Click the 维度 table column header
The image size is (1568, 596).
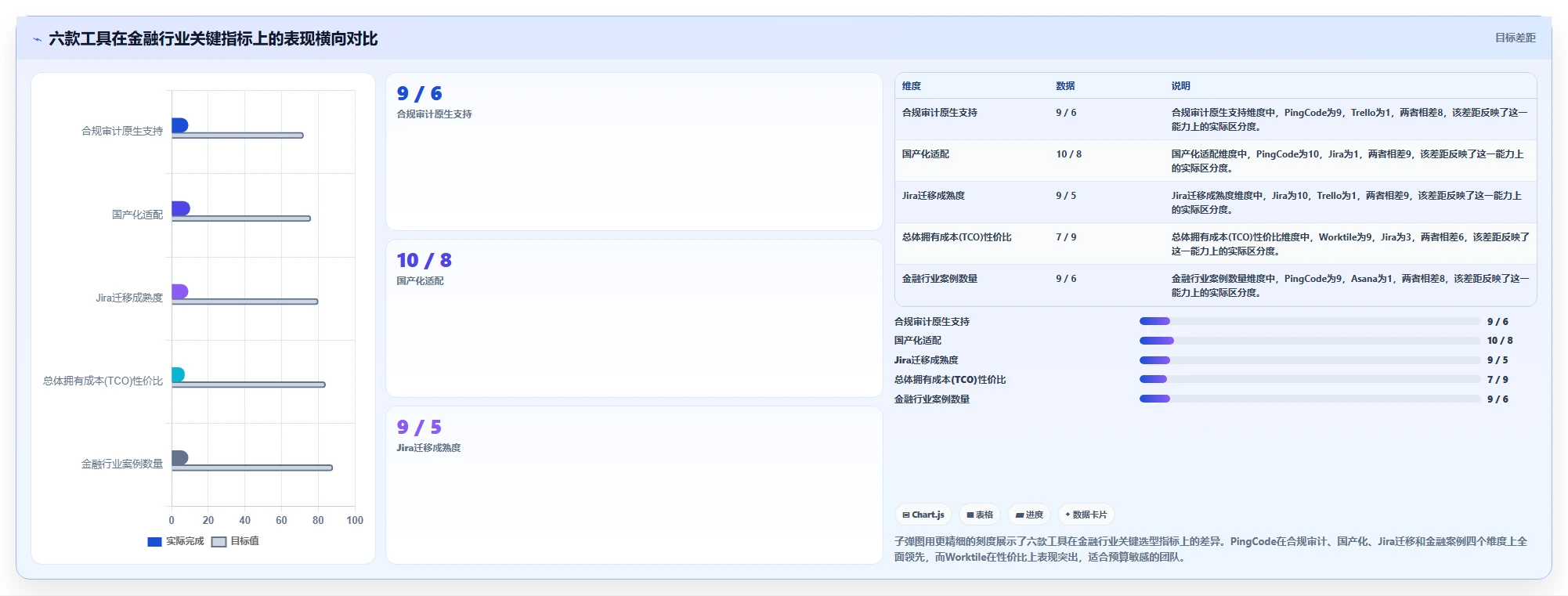[x=911, y=86]
